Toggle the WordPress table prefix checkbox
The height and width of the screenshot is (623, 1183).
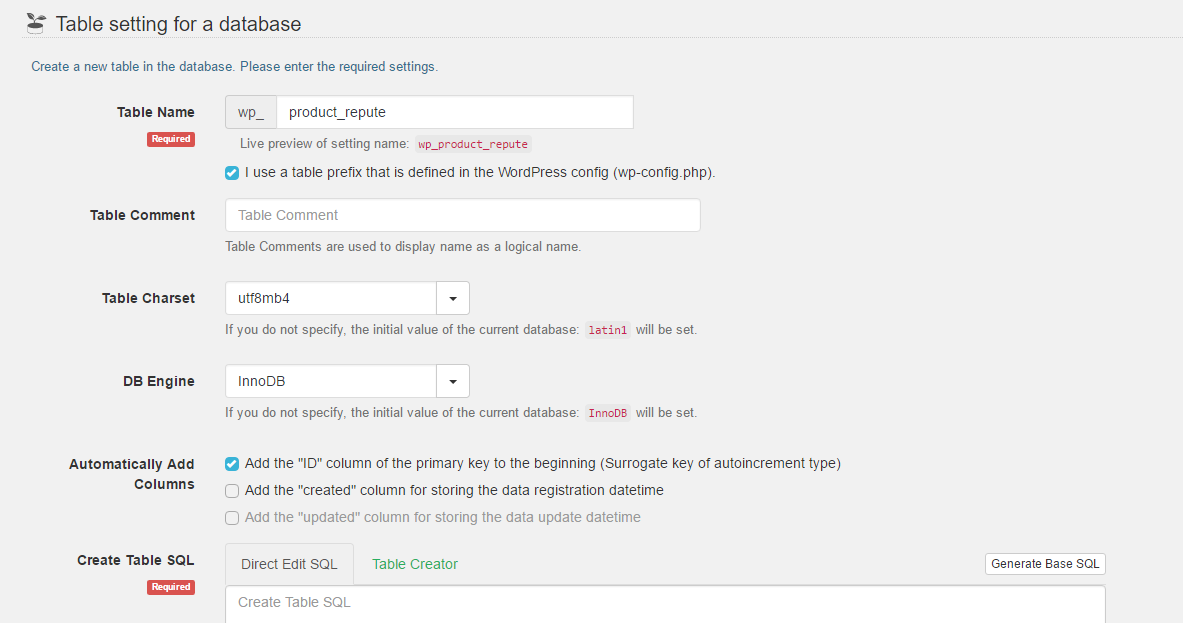[232, 172]
